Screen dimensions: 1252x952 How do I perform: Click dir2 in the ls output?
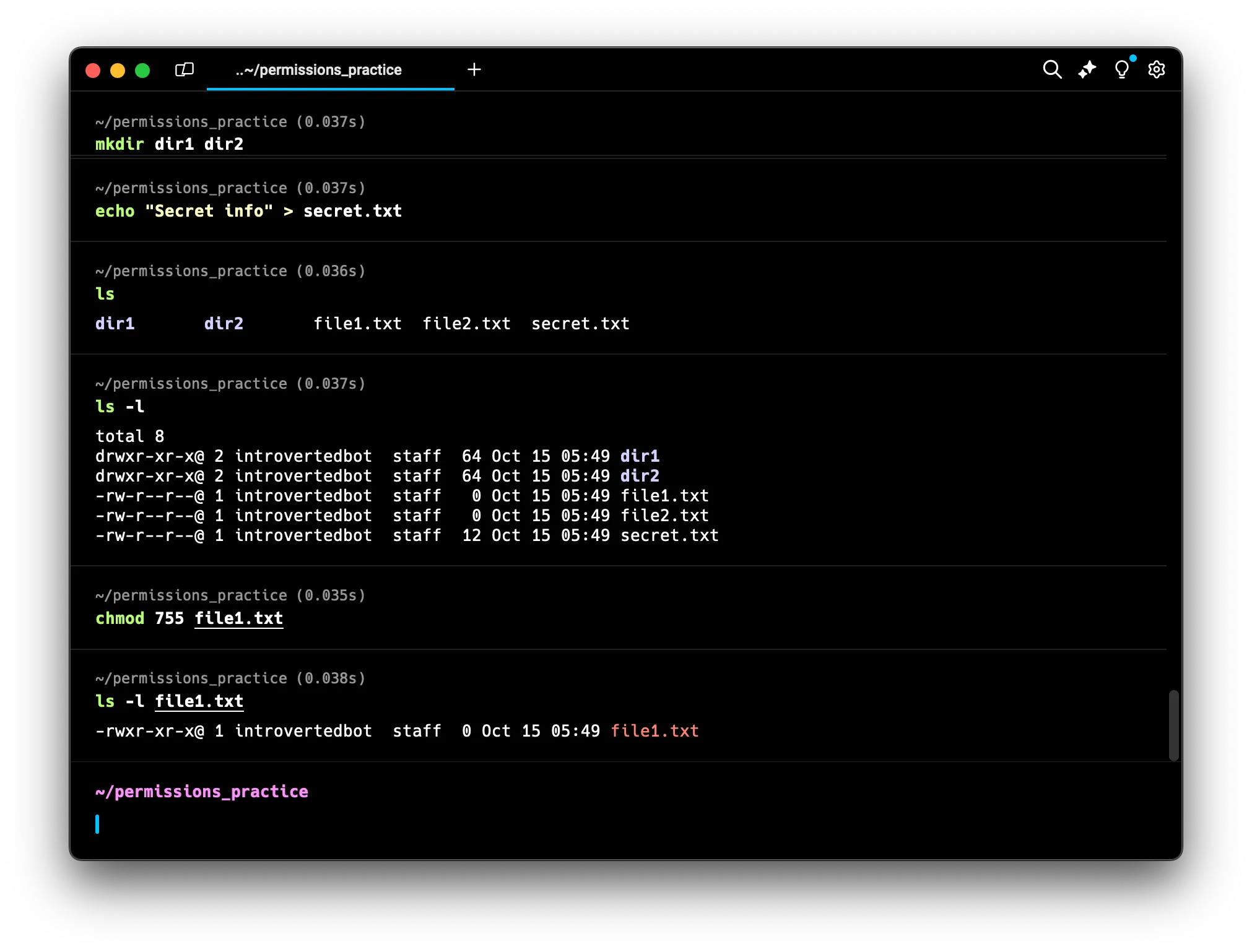point(224,324)
